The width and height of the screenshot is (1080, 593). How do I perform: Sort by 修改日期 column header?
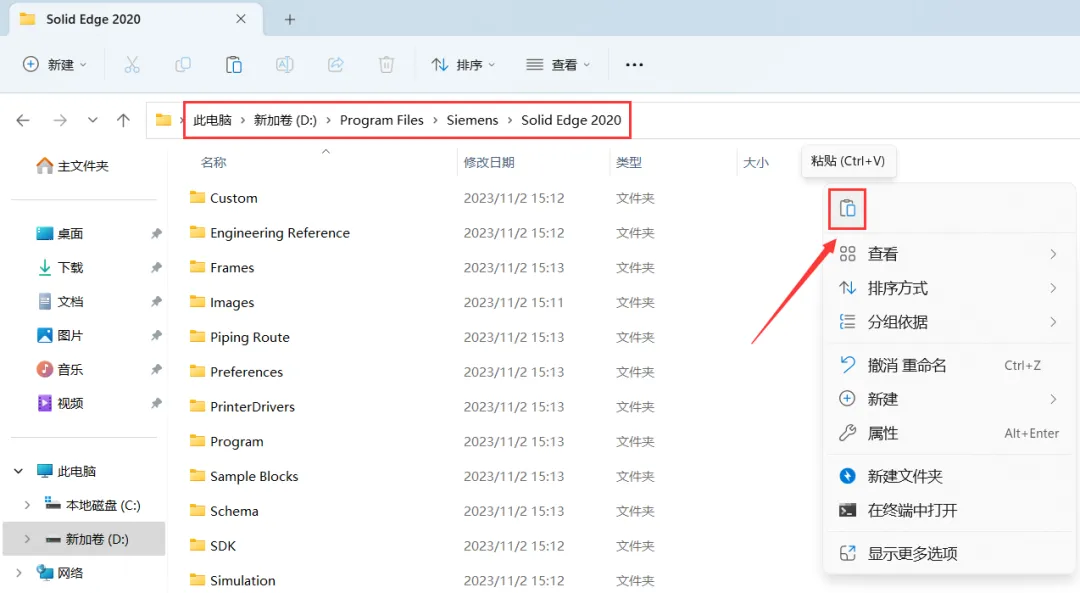point(489,163)
